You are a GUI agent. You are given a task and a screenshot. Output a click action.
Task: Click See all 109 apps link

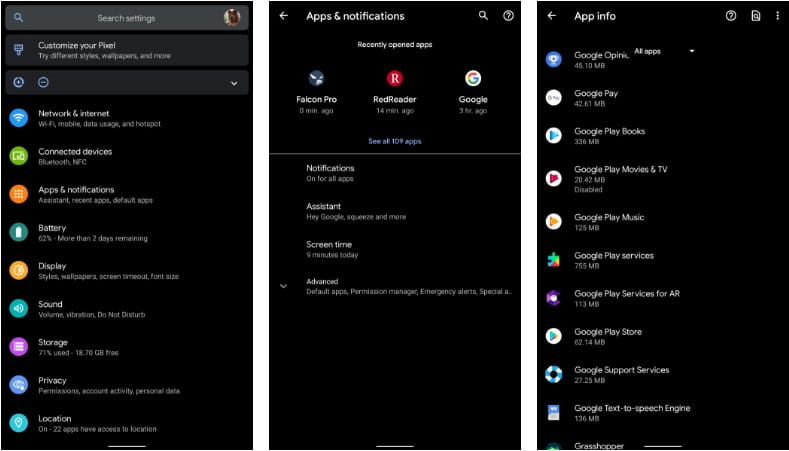click(395, 141)
